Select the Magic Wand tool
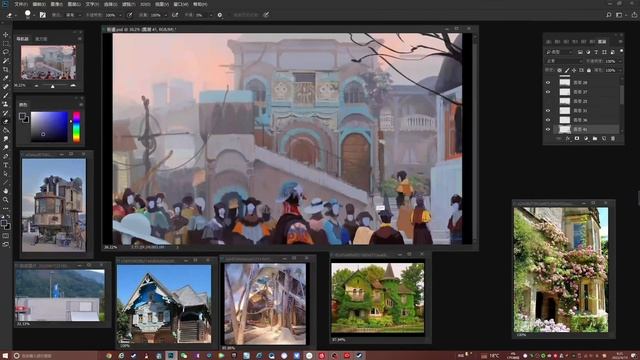The height and width of the screenshot is (360, 640). [6, 60]
